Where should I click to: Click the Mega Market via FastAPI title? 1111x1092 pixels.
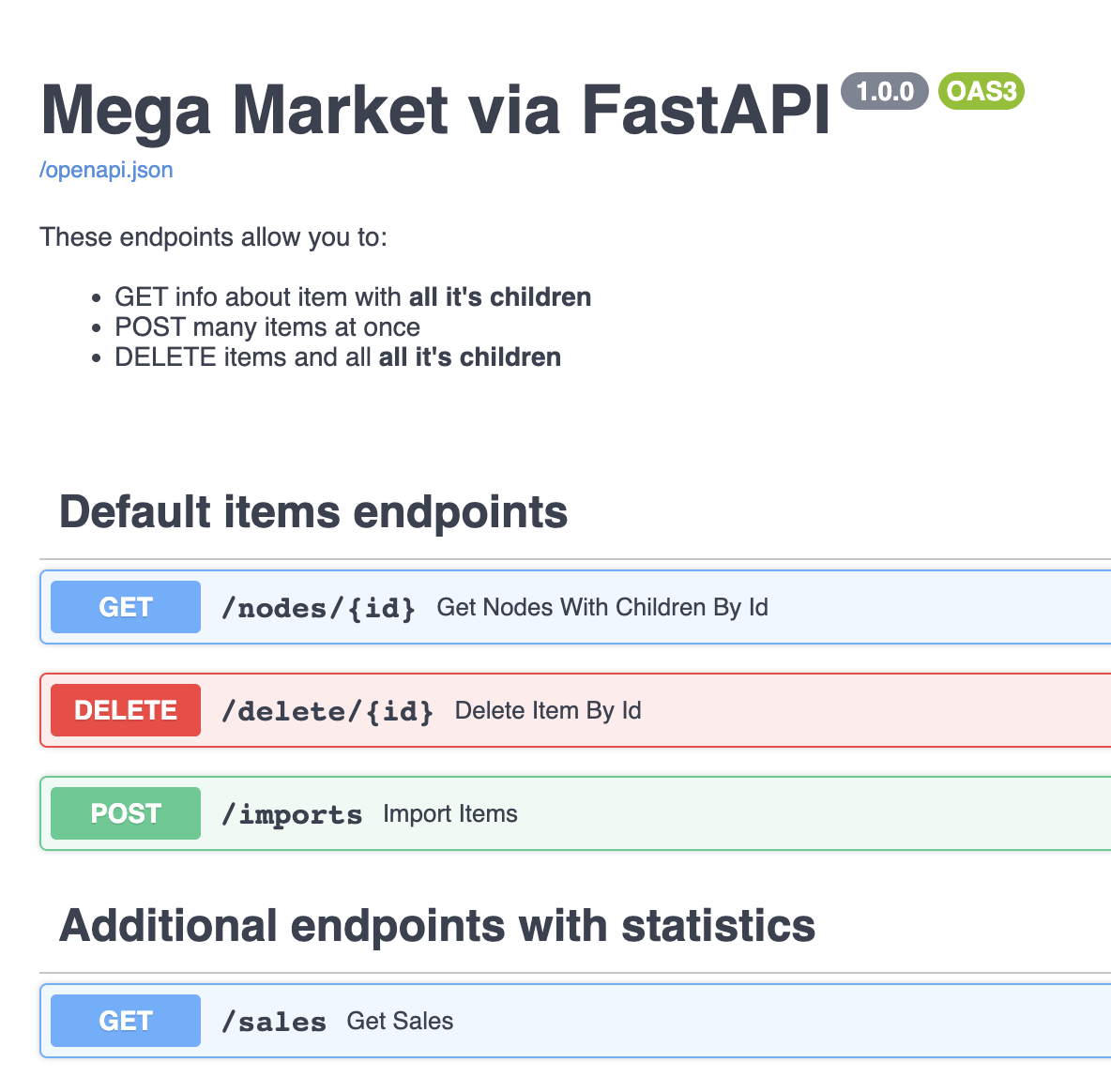pyautogui.click(x=435, y=111)
